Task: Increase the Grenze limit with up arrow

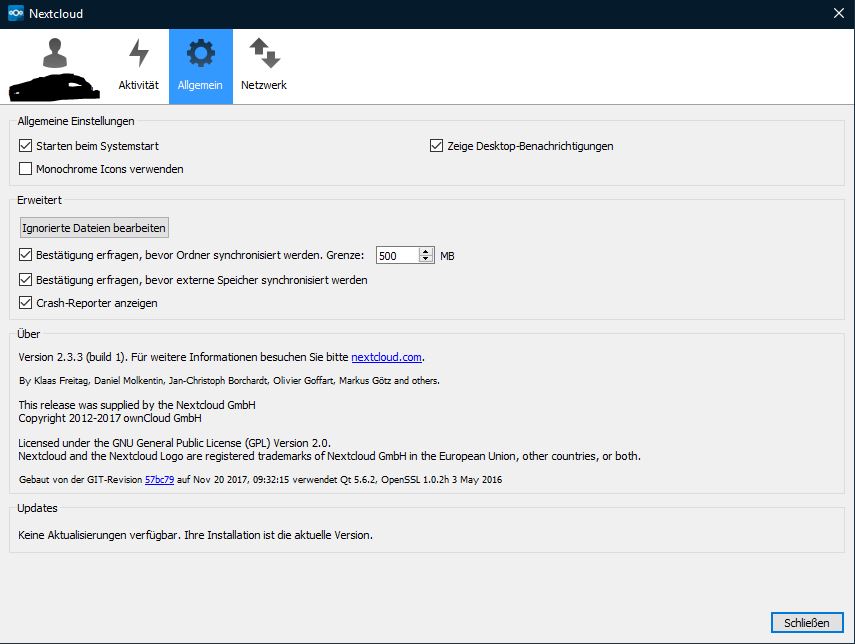Action: (x=426, y=251)
